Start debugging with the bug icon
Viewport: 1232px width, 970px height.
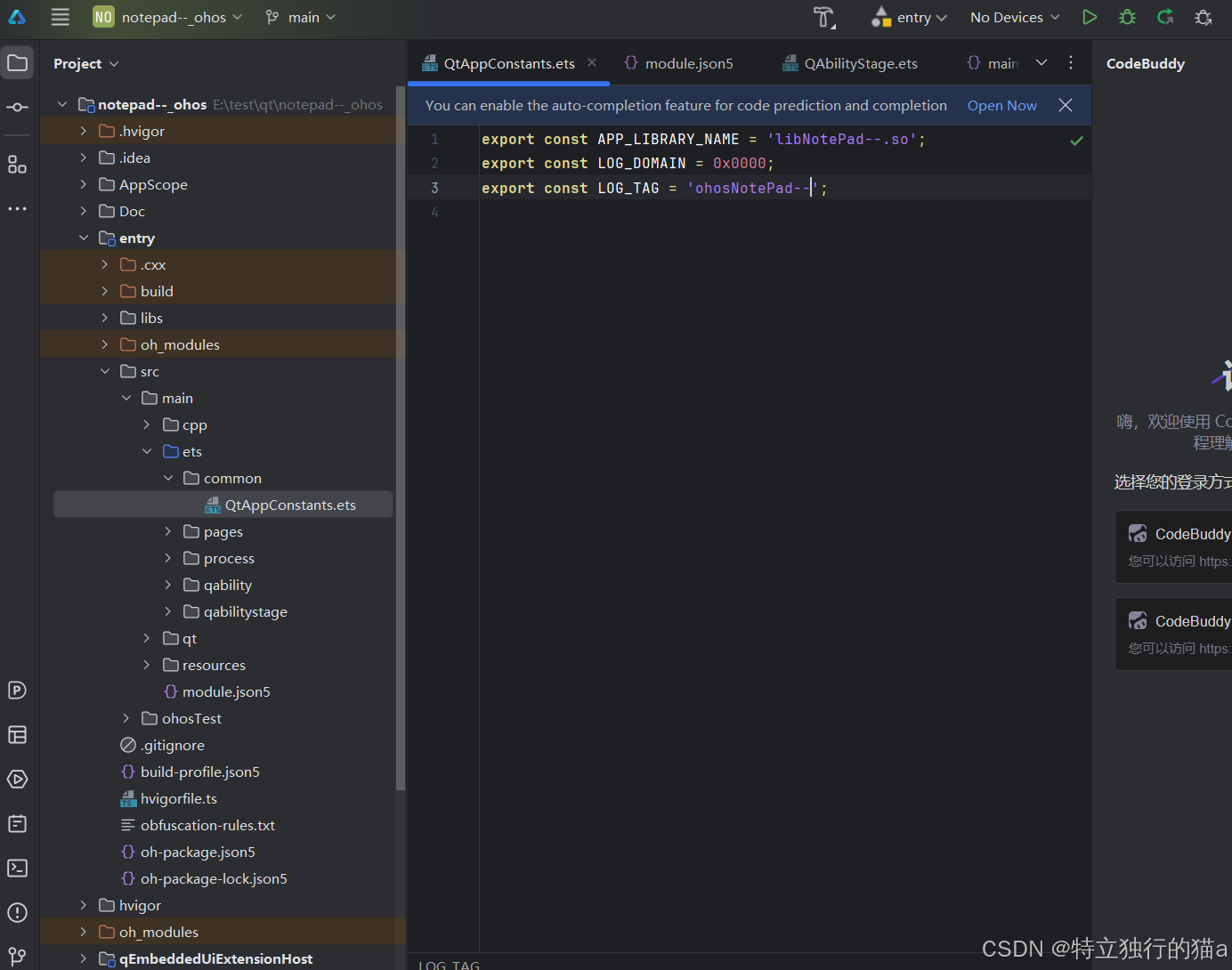[x=1127, y=17]
